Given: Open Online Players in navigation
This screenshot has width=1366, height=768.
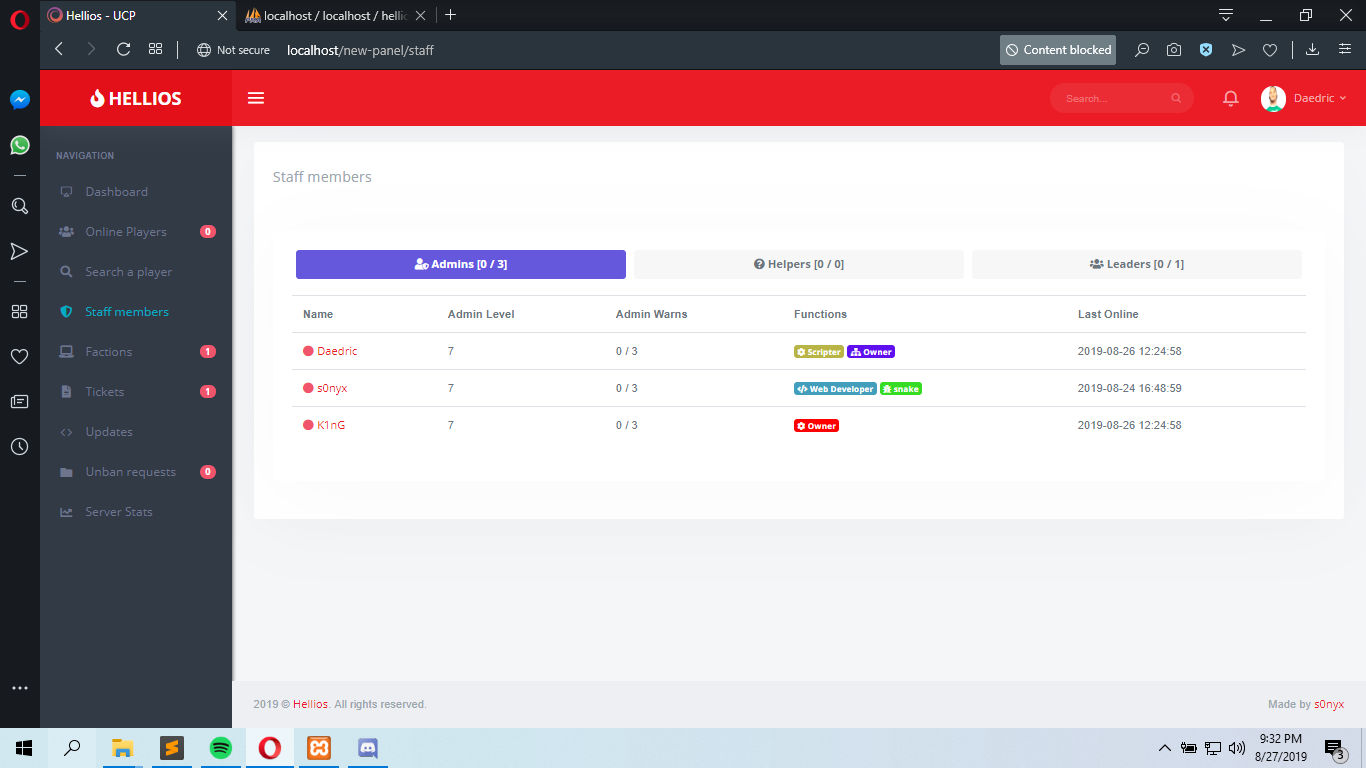Looking at the screenshot, I should [136, 232].
